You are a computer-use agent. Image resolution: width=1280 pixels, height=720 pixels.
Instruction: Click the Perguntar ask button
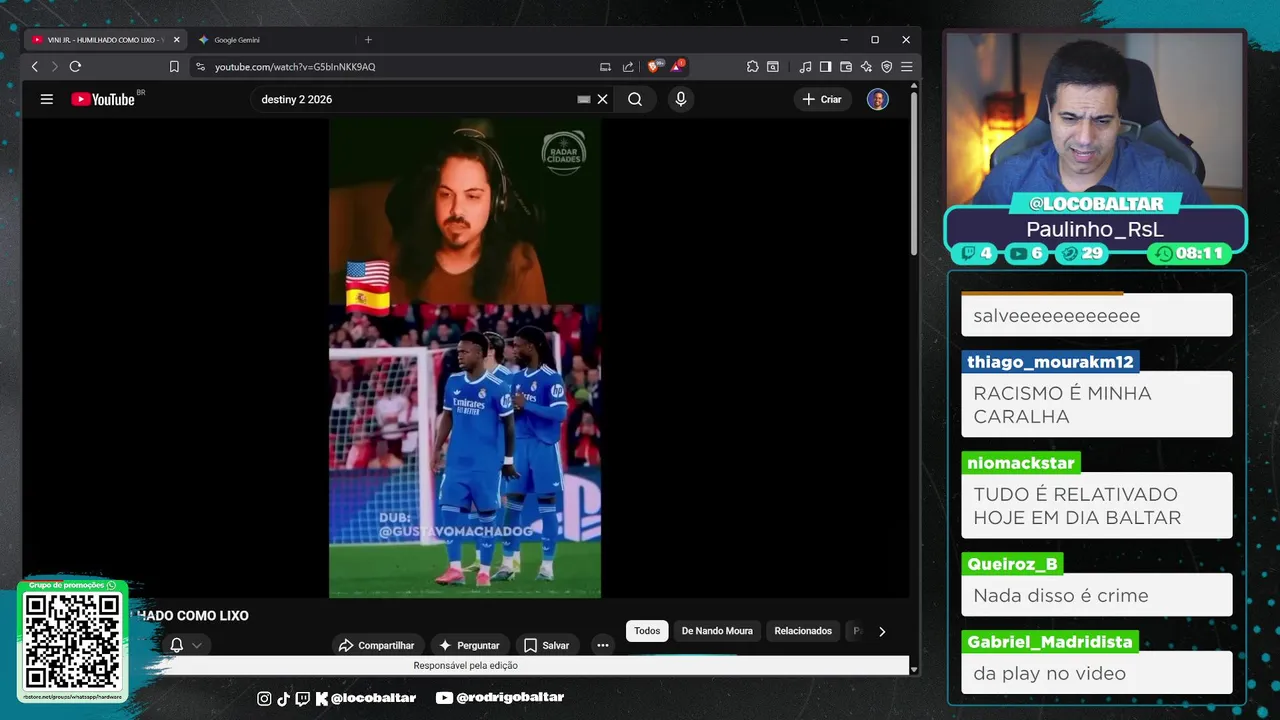(x=469, y=645)
